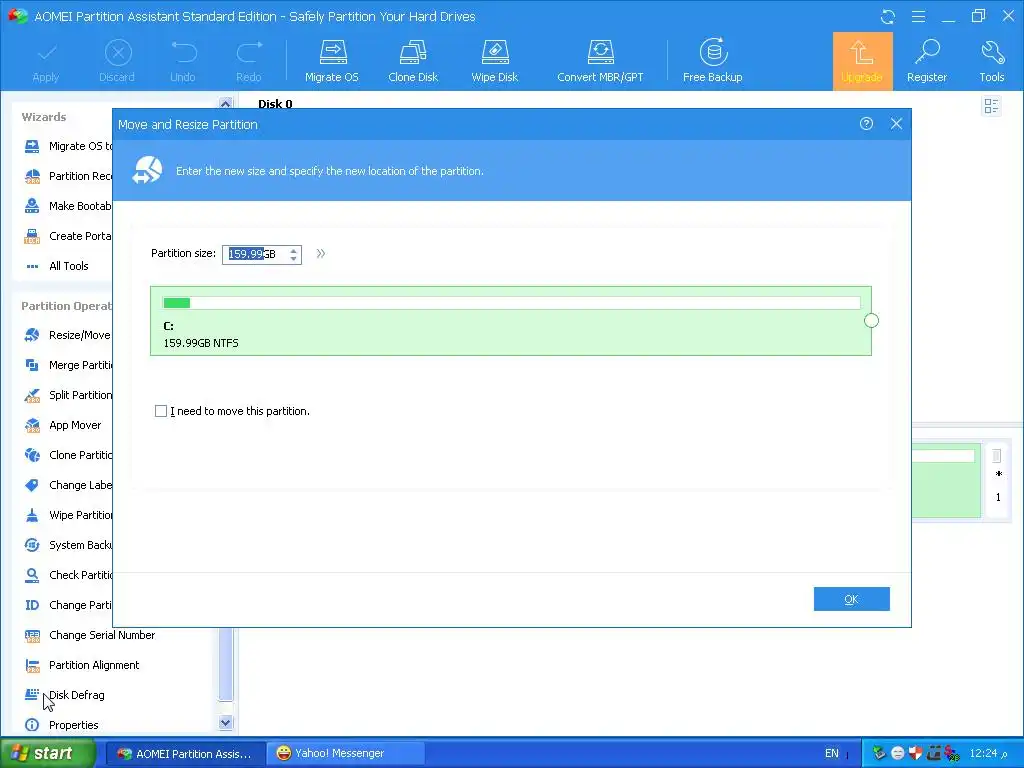Screen dimensions: 1024x768
Task: Open Disk Defrag in sidebar
Action: pos(64,695)
